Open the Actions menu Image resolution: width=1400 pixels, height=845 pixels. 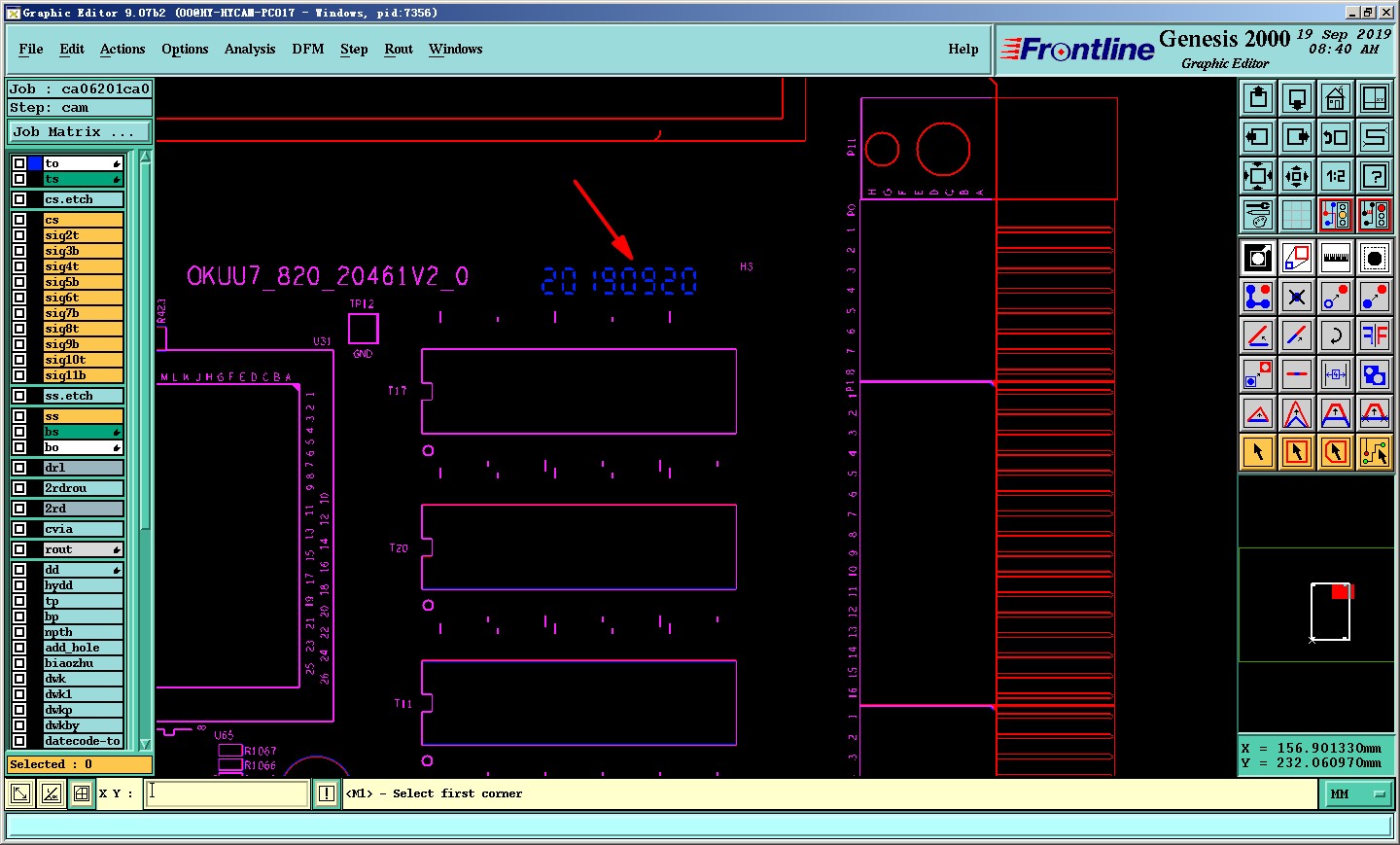click(x=122, y=49)
